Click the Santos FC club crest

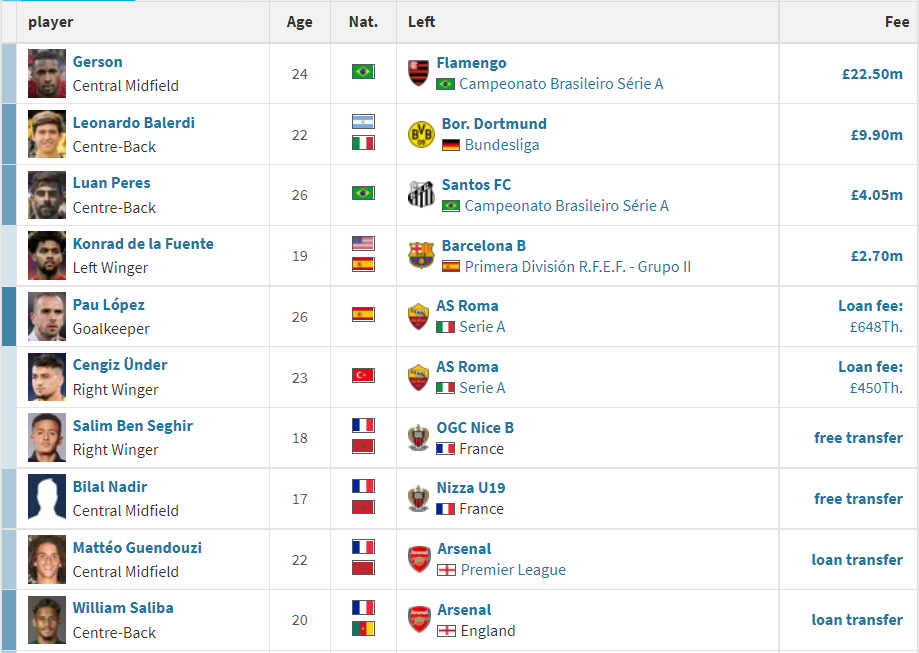421,194
